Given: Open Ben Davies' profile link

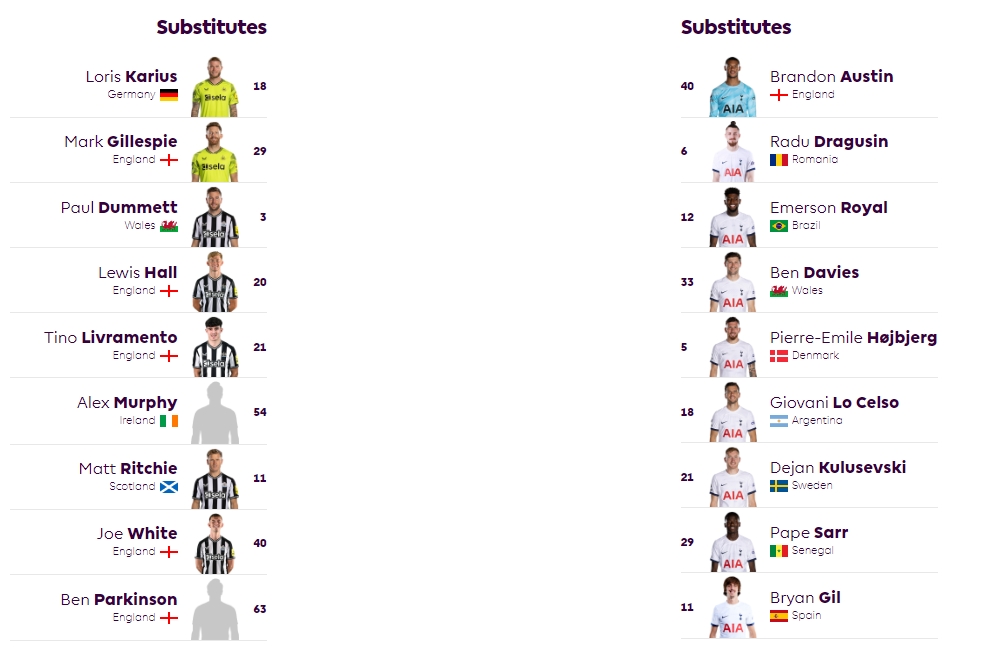Looking at the screenshot, I should click(814, 272).
